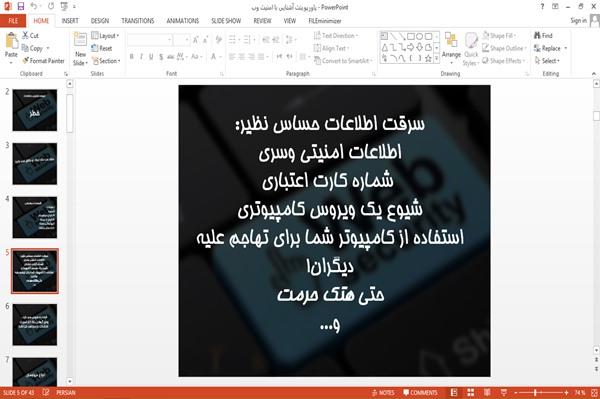Viewport: 600px width, 399px height.
Task: Select slide 4 thumbnail
Action: (35, 217)
